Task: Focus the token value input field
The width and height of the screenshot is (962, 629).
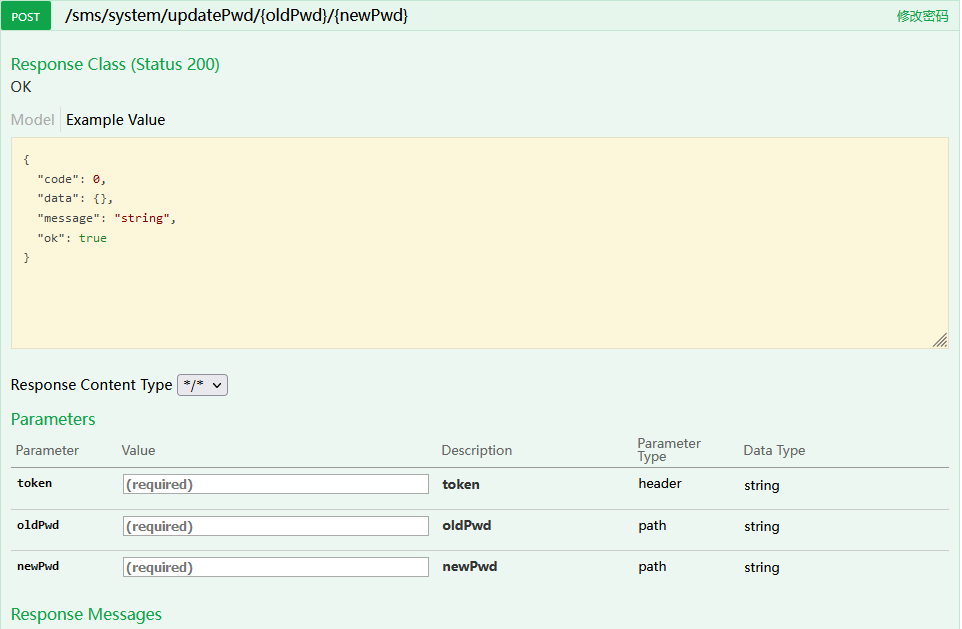Action: click(x=275, y=484)
